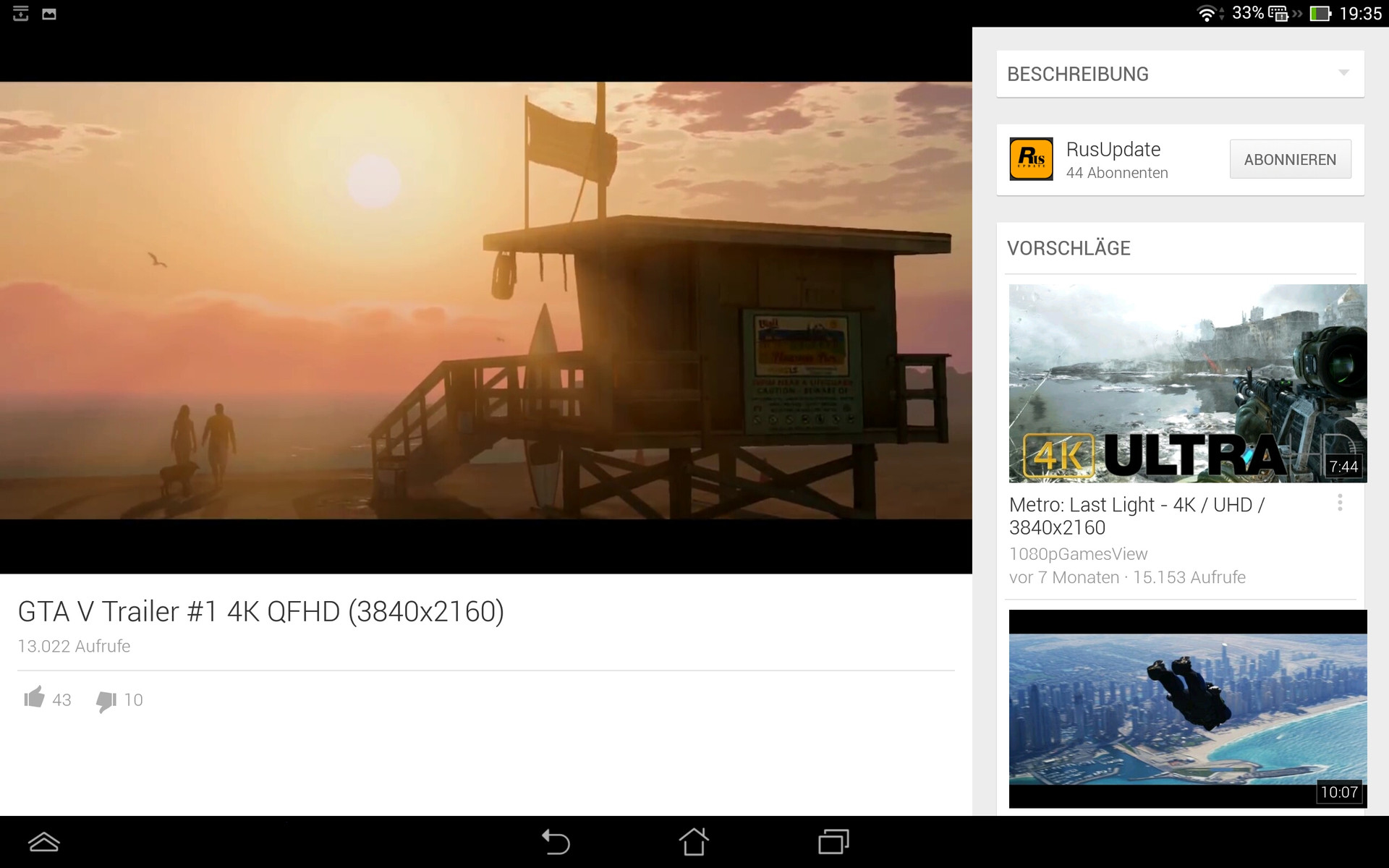The height and width of the screenshot is (868, 1389).
Task: Like the video with thumbs up
Action: (x=34, y=697)
